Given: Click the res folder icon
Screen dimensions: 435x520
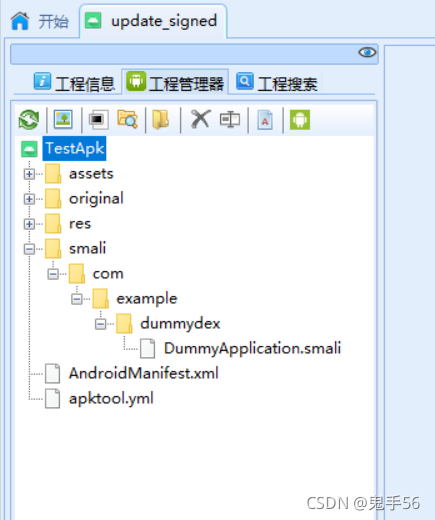Looking at the screenshot, I should (53, 224).
